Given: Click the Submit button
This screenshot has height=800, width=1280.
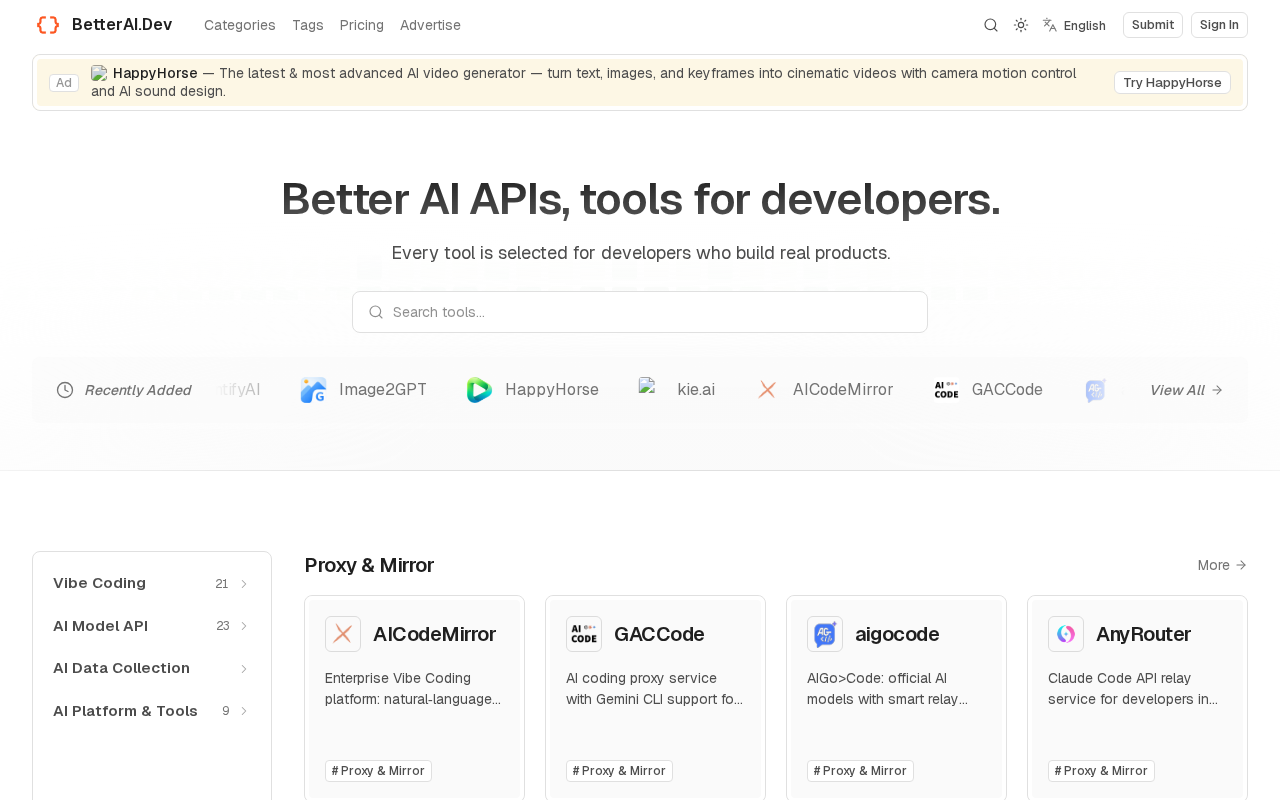Looking at the screenshot, I should click(x=1153, y=25).
